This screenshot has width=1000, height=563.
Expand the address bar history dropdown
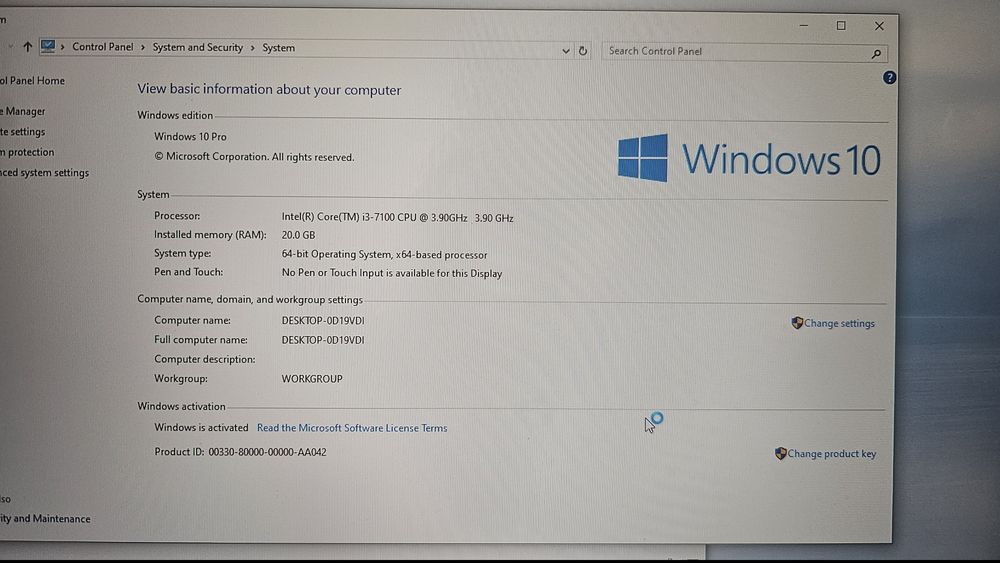point(566,50)
